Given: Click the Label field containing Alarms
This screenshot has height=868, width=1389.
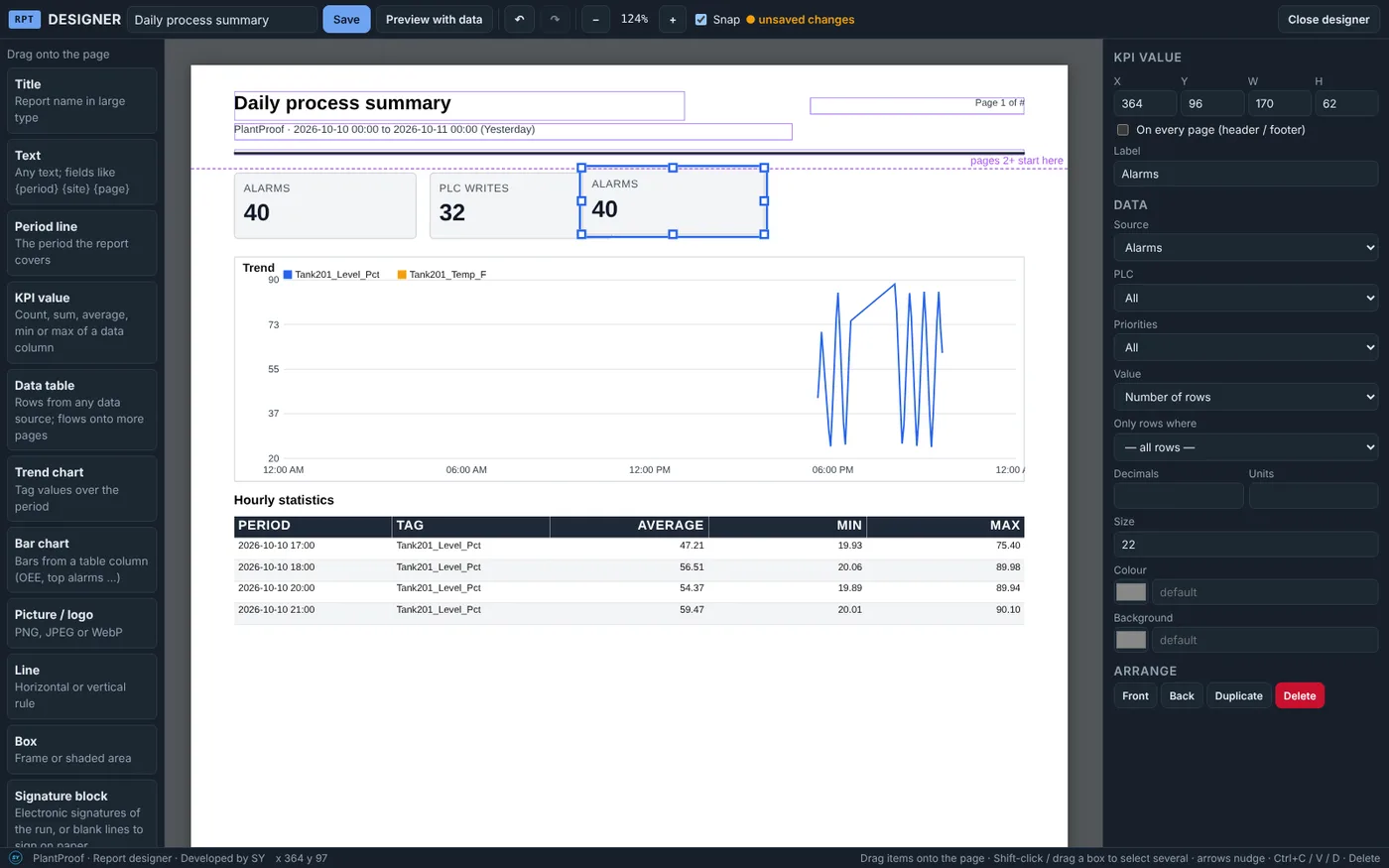Looking at the screenshot, I should point(1246,174).
